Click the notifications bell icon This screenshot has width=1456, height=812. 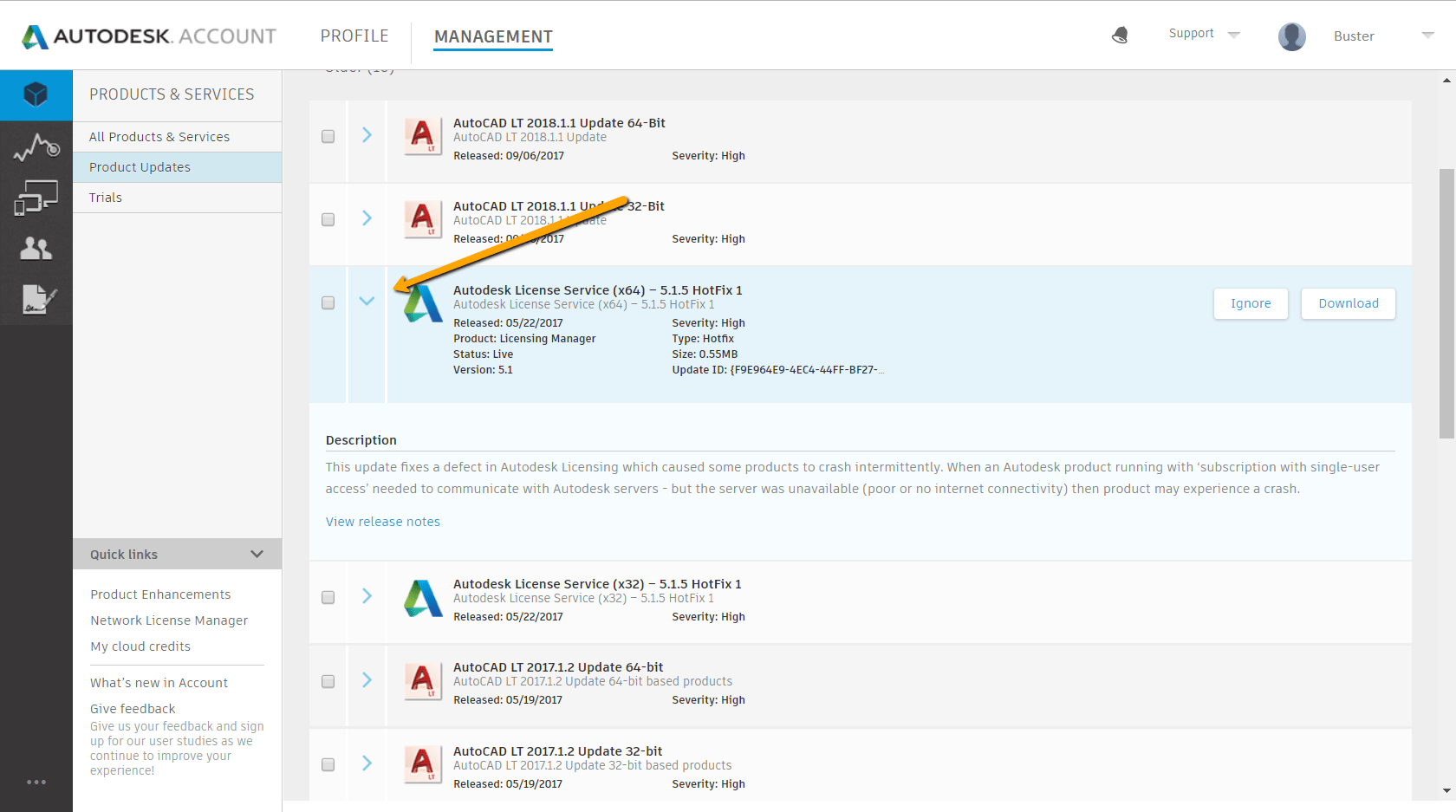pyautogui.click(x=1120, y=36)
